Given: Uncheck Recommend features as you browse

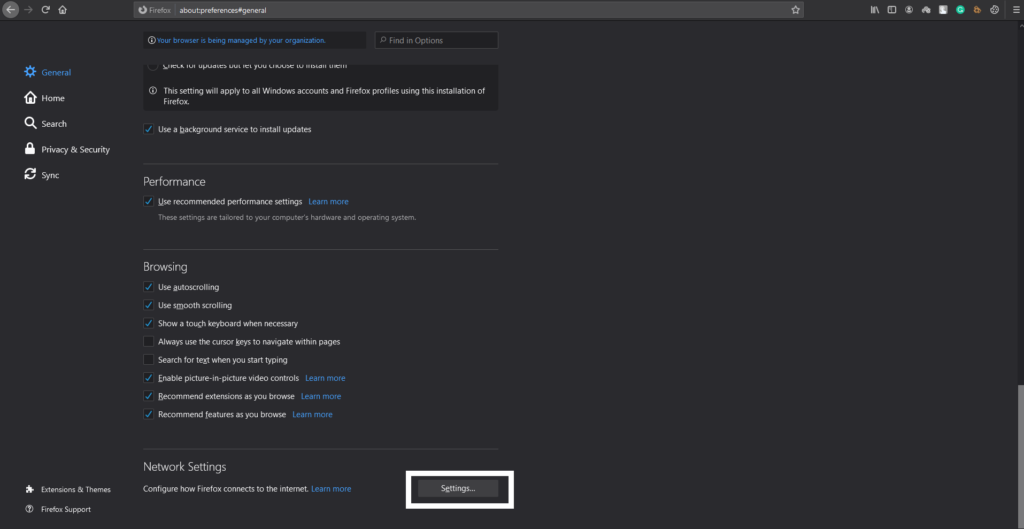Looking at the screenshot, I should pyautogui.click(x=148, y=415).
